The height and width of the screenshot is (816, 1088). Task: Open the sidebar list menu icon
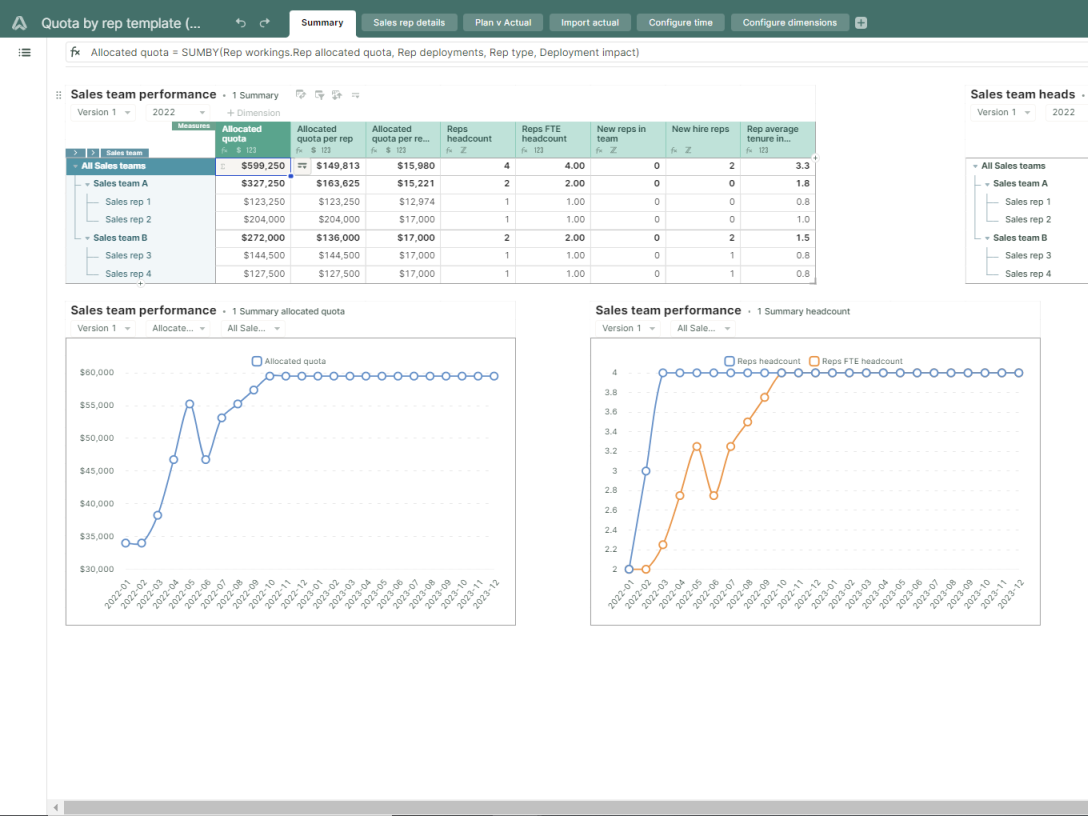[24, 52]
